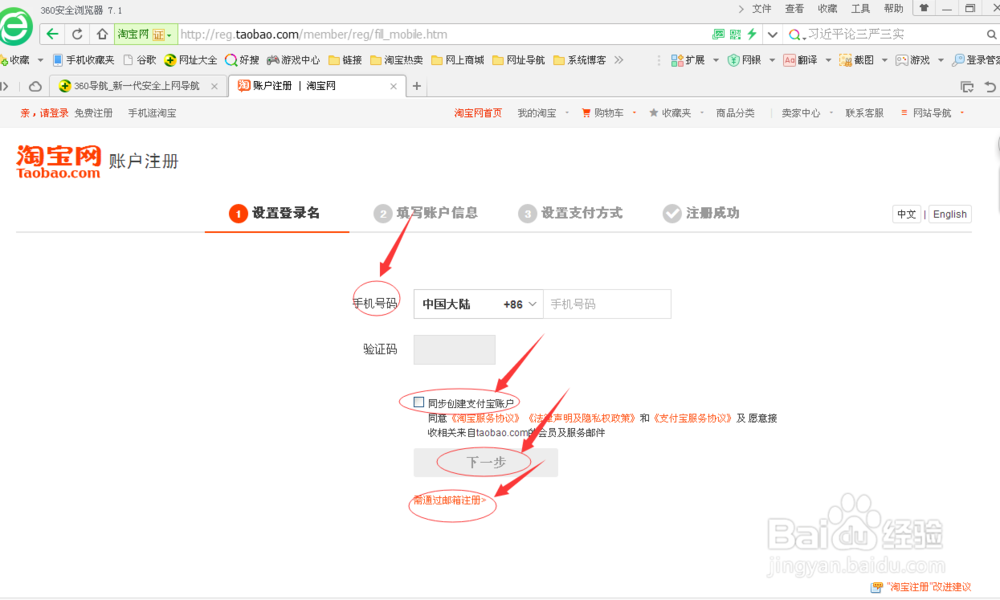The height and width of the screenshot is (600, 1000).
Task: Open the 翻译 translate tool
Action: tap(800, 60)
